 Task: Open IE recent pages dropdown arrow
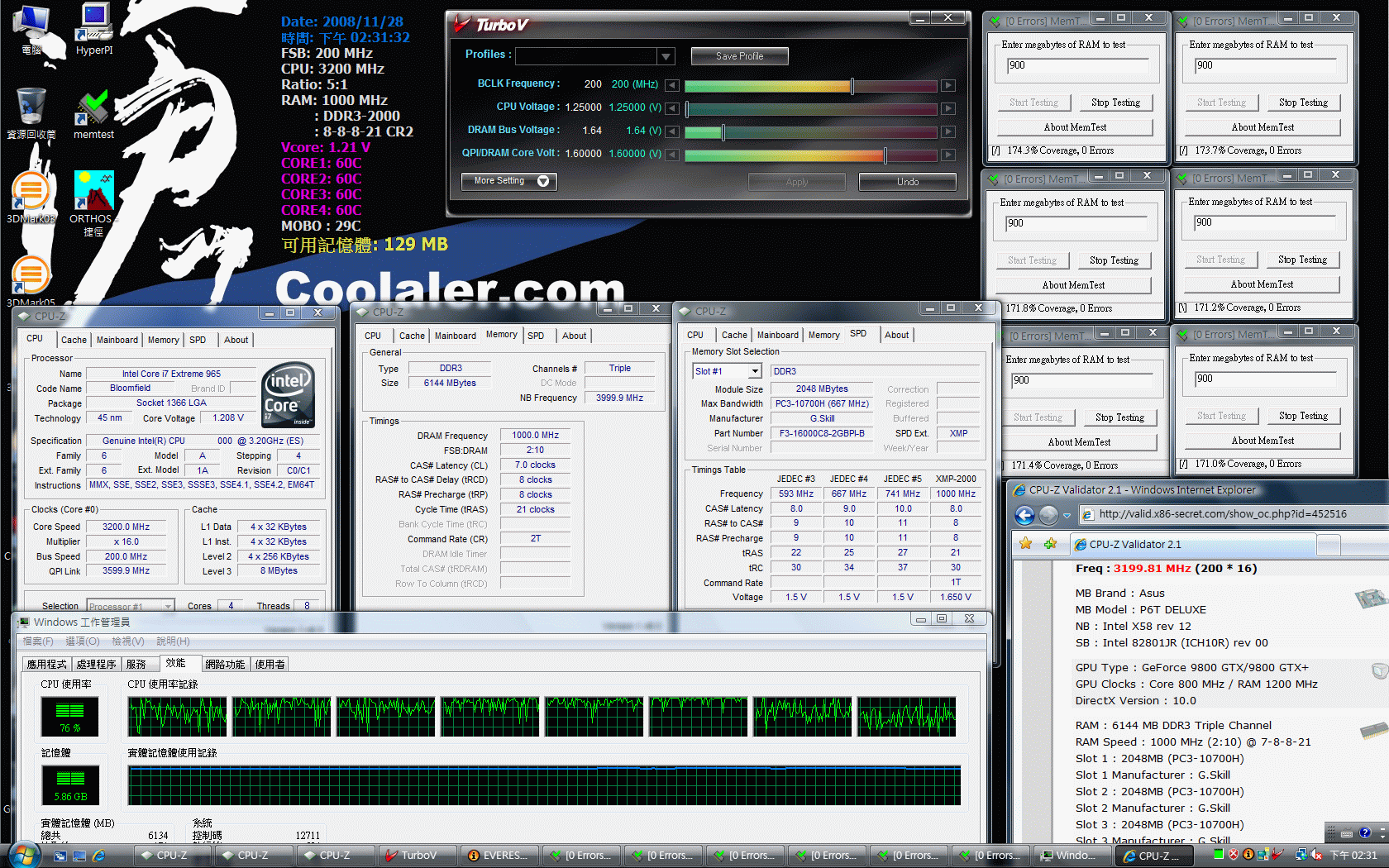click(x=1067, y=515)
